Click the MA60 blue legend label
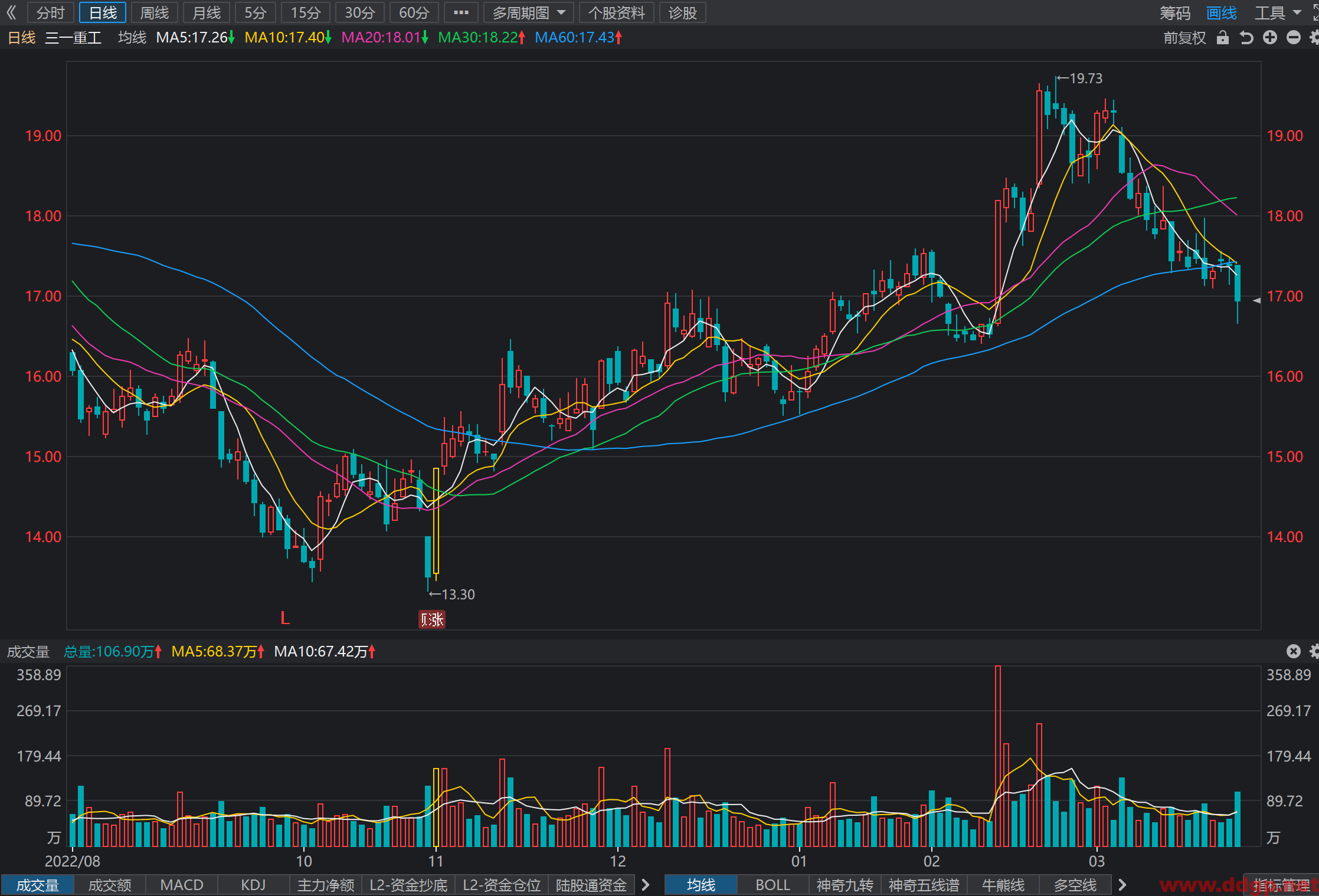This screenshot has height=896, width=1319. pyautogui.click(x=578, y=38)
